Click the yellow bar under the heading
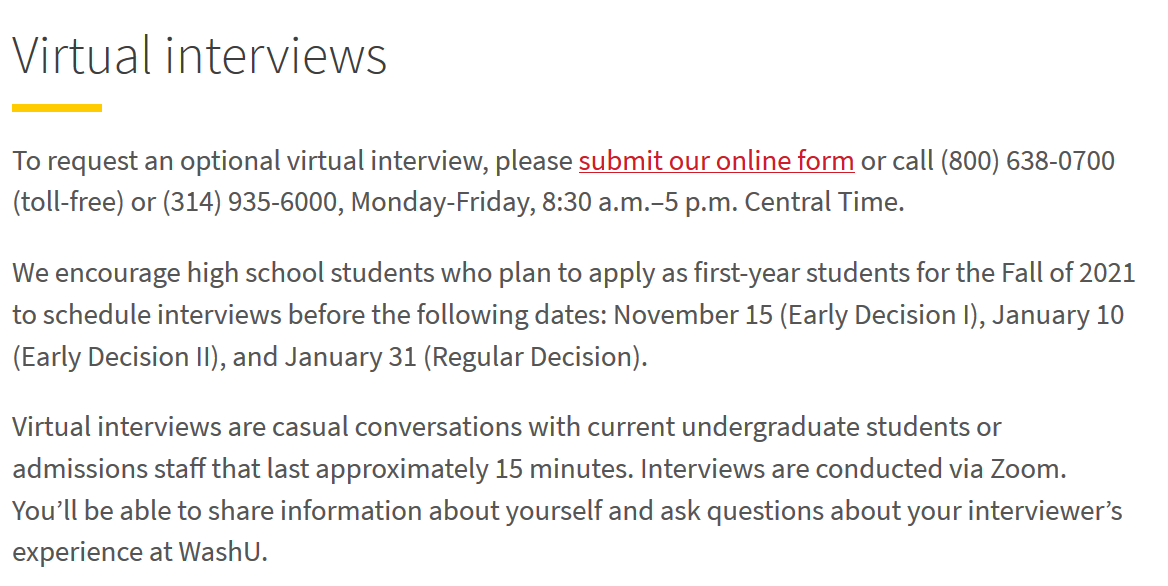Image resolution: width=1168 pixels, height=586 pixels. [x=57, y=108]
